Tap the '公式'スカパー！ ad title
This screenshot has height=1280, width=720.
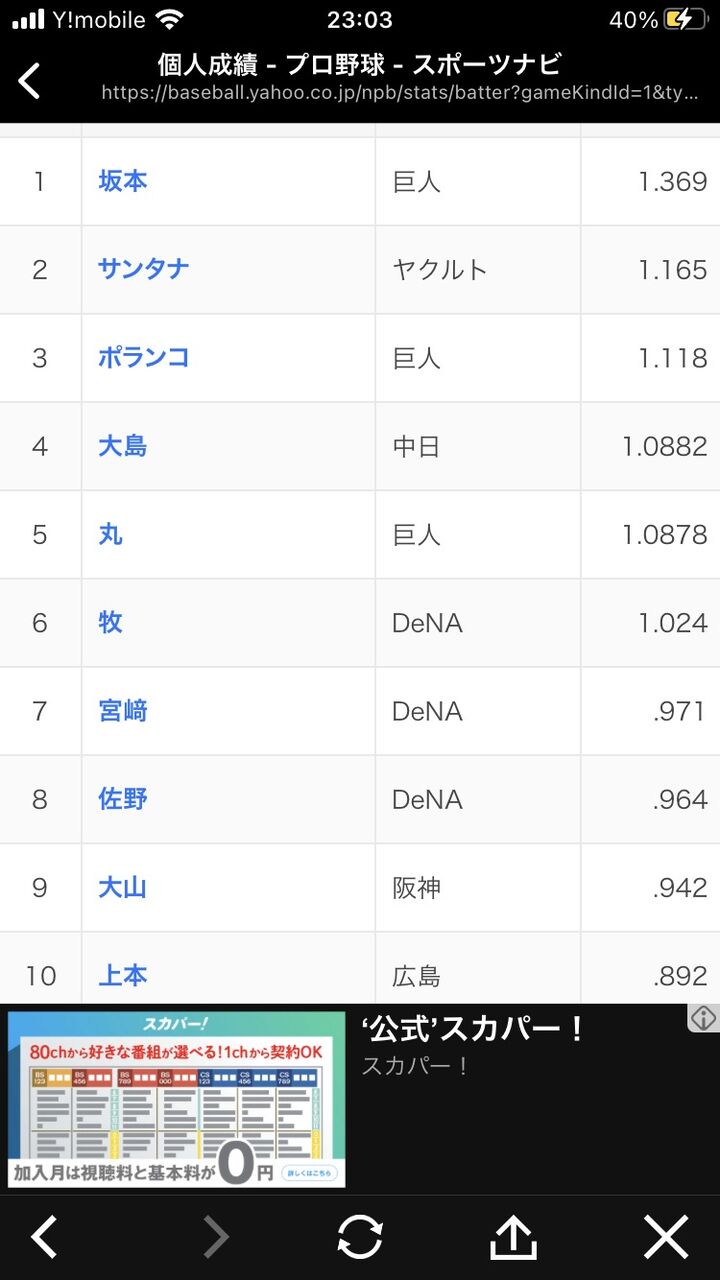click(x=474, y=1029)
